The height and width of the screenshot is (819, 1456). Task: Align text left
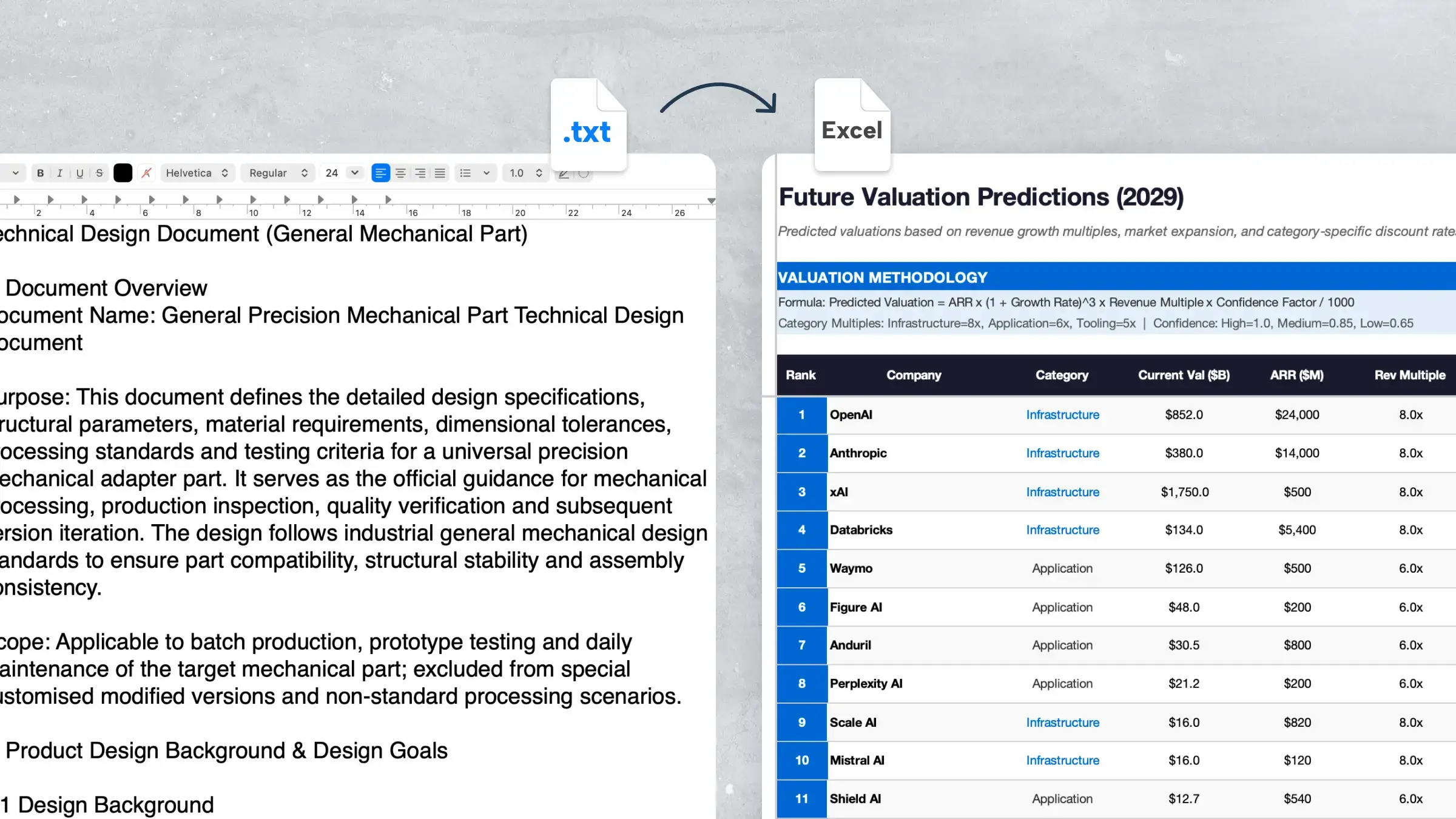click(x=380, y=173)
